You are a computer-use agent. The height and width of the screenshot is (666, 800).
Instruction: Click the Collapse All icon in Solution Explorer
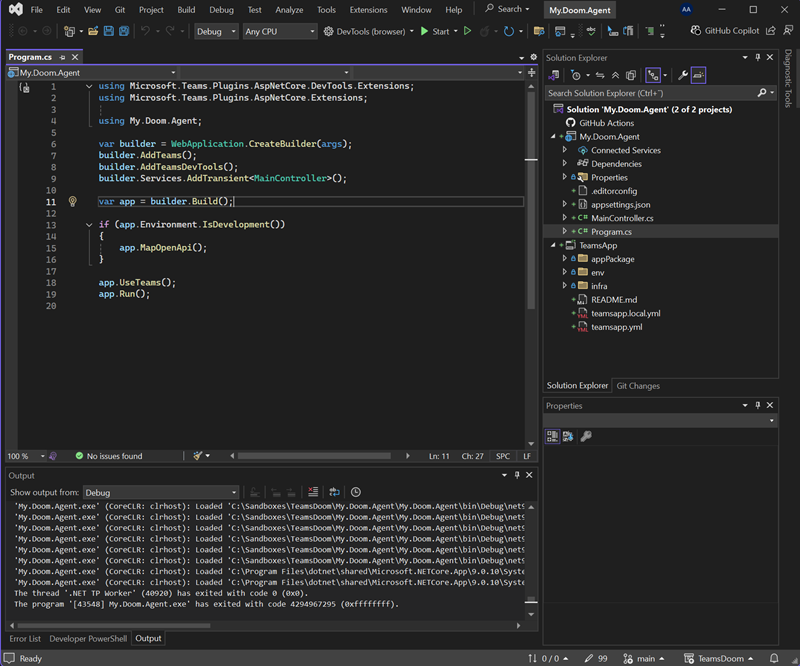click(615, 75)
